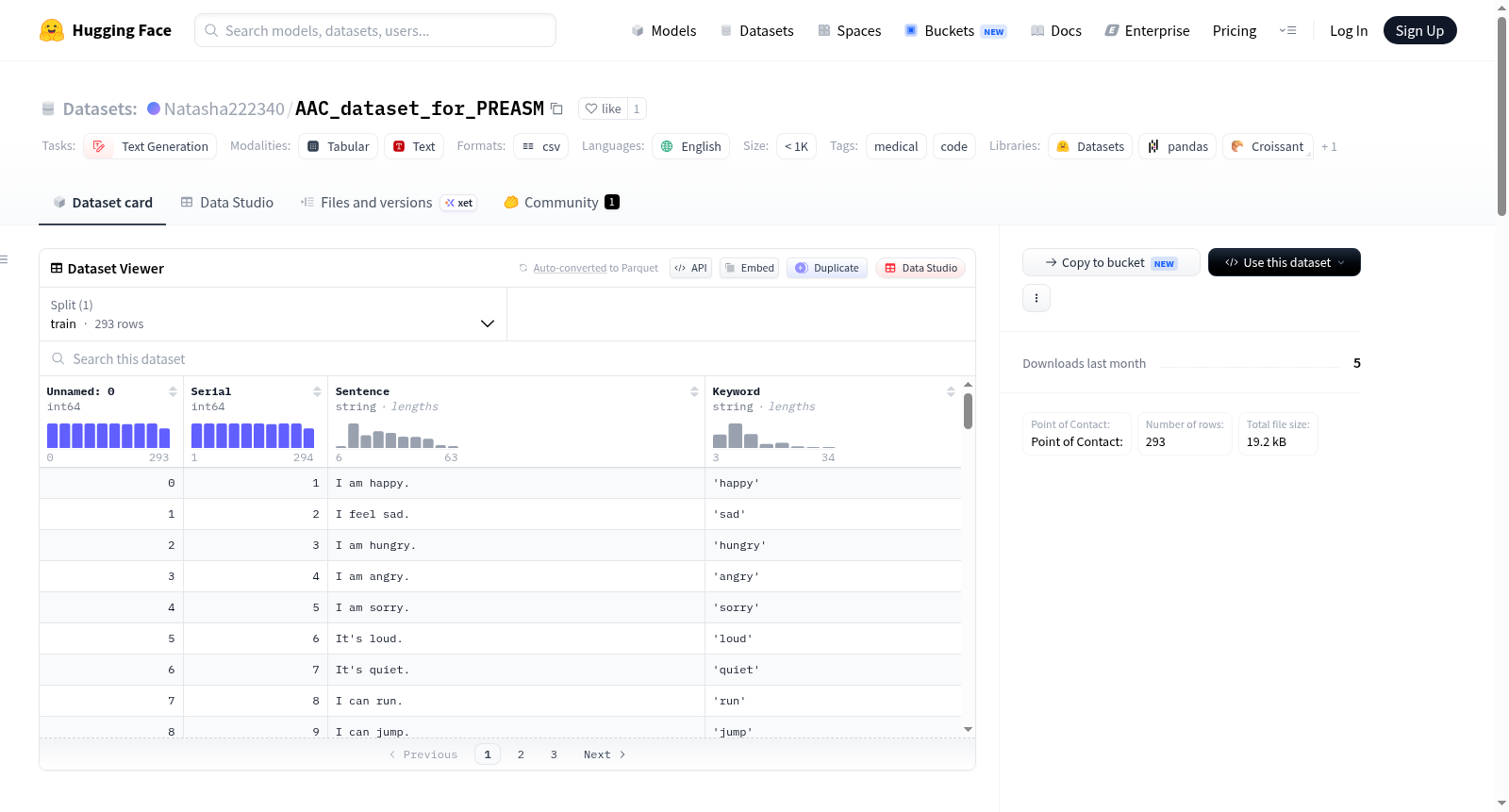The image size is (1509, 812).
Task: Click the pandas library tag
Action: tap(1178, 146)
